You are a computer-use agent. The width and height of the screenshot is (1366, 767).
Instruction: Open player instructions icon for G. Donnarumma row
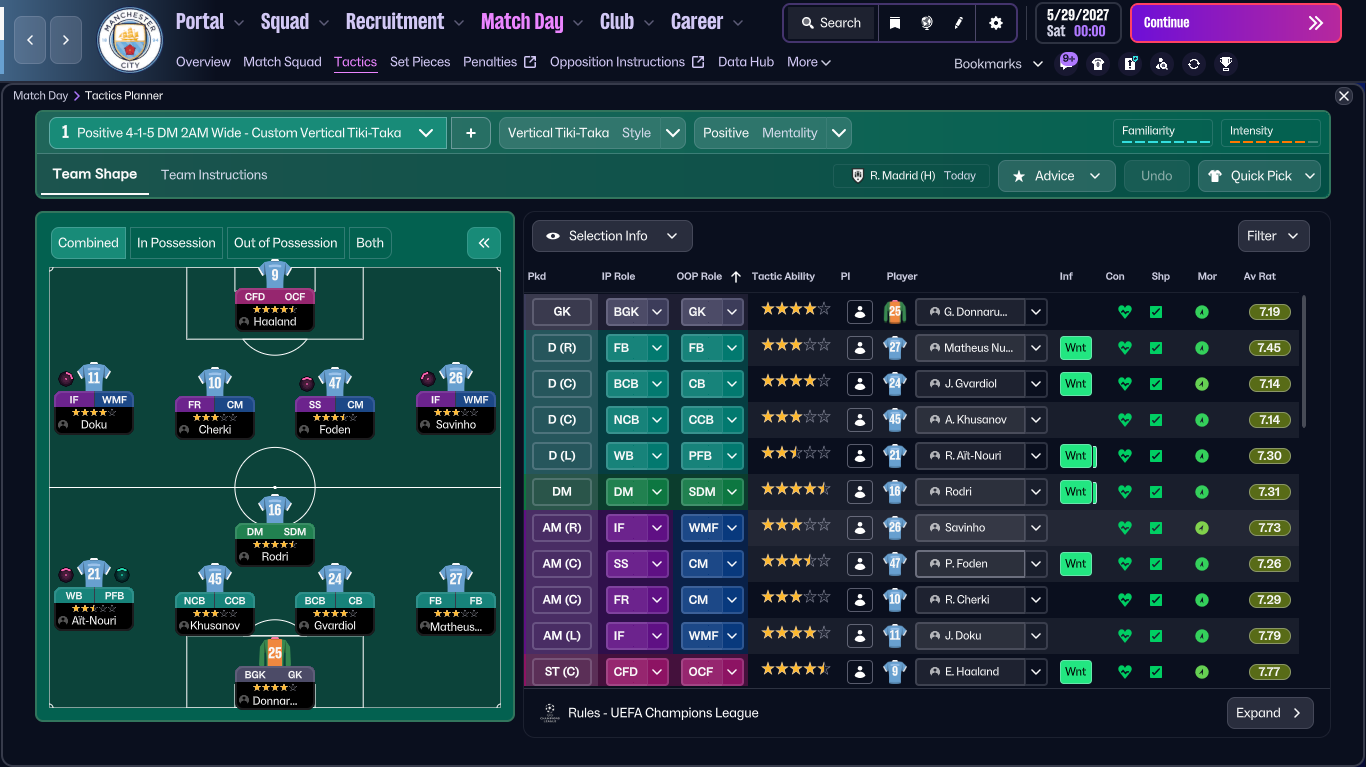pos(859,312)
